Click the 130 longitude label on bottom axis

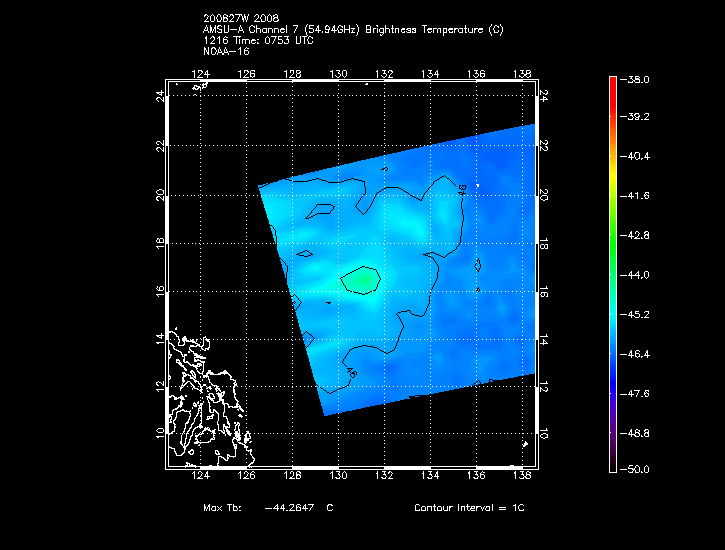[x=339, y=478]
